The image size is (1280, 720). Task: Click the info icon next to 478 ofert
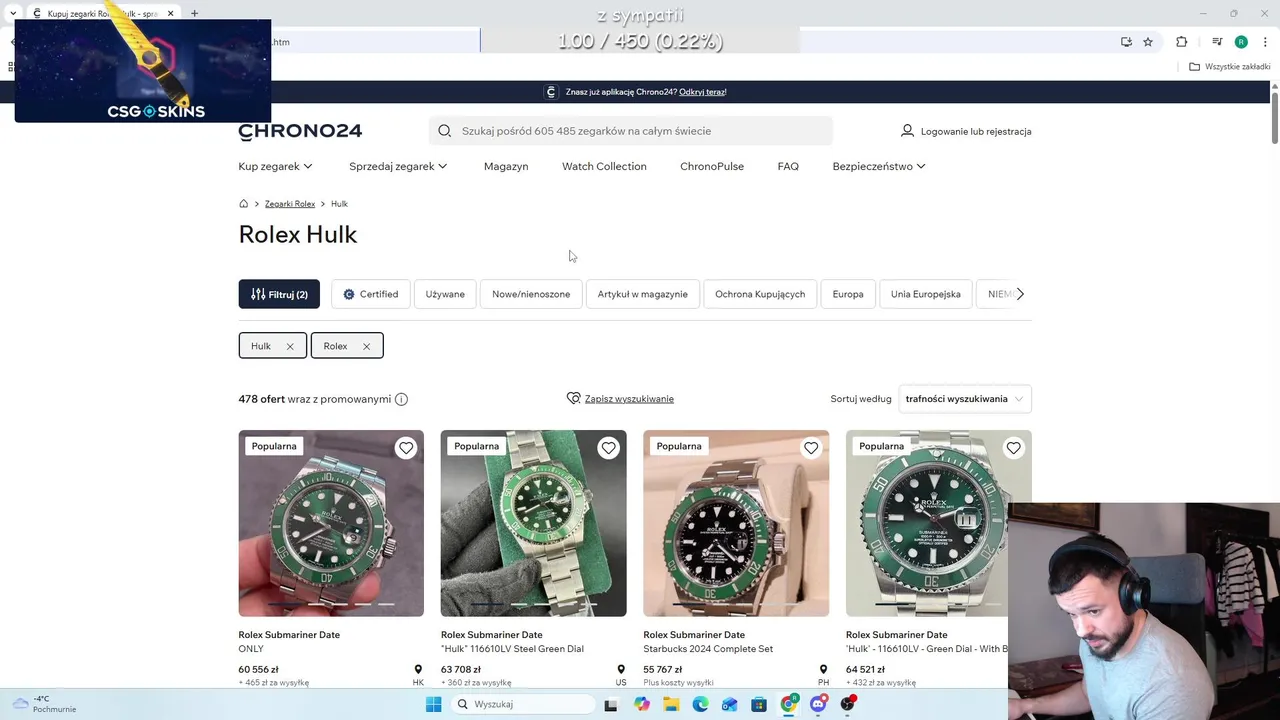coord(401,399)
